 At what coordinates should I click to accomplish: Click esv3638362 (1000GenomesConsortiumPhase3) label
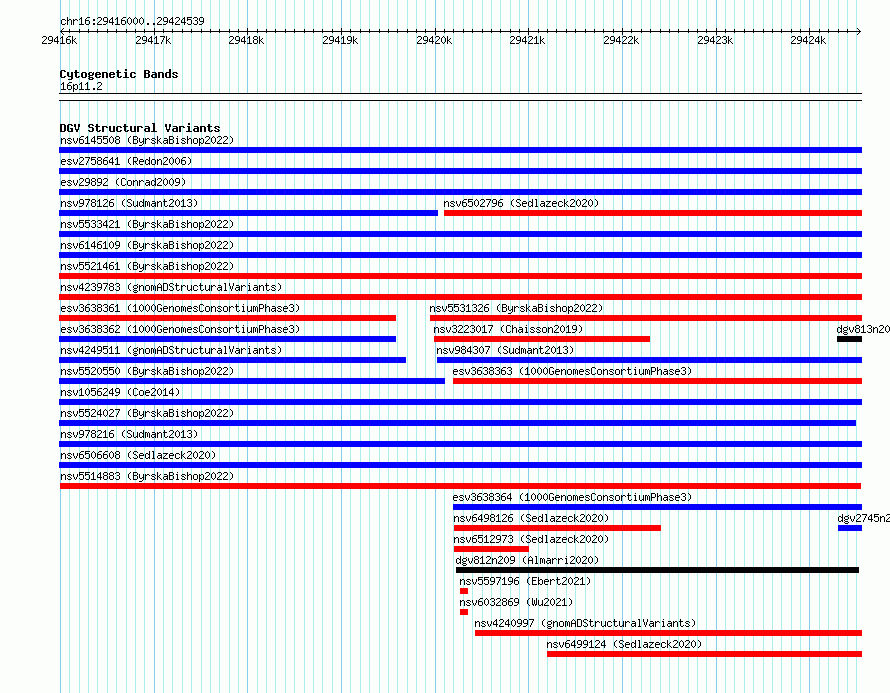coord(180,329)
